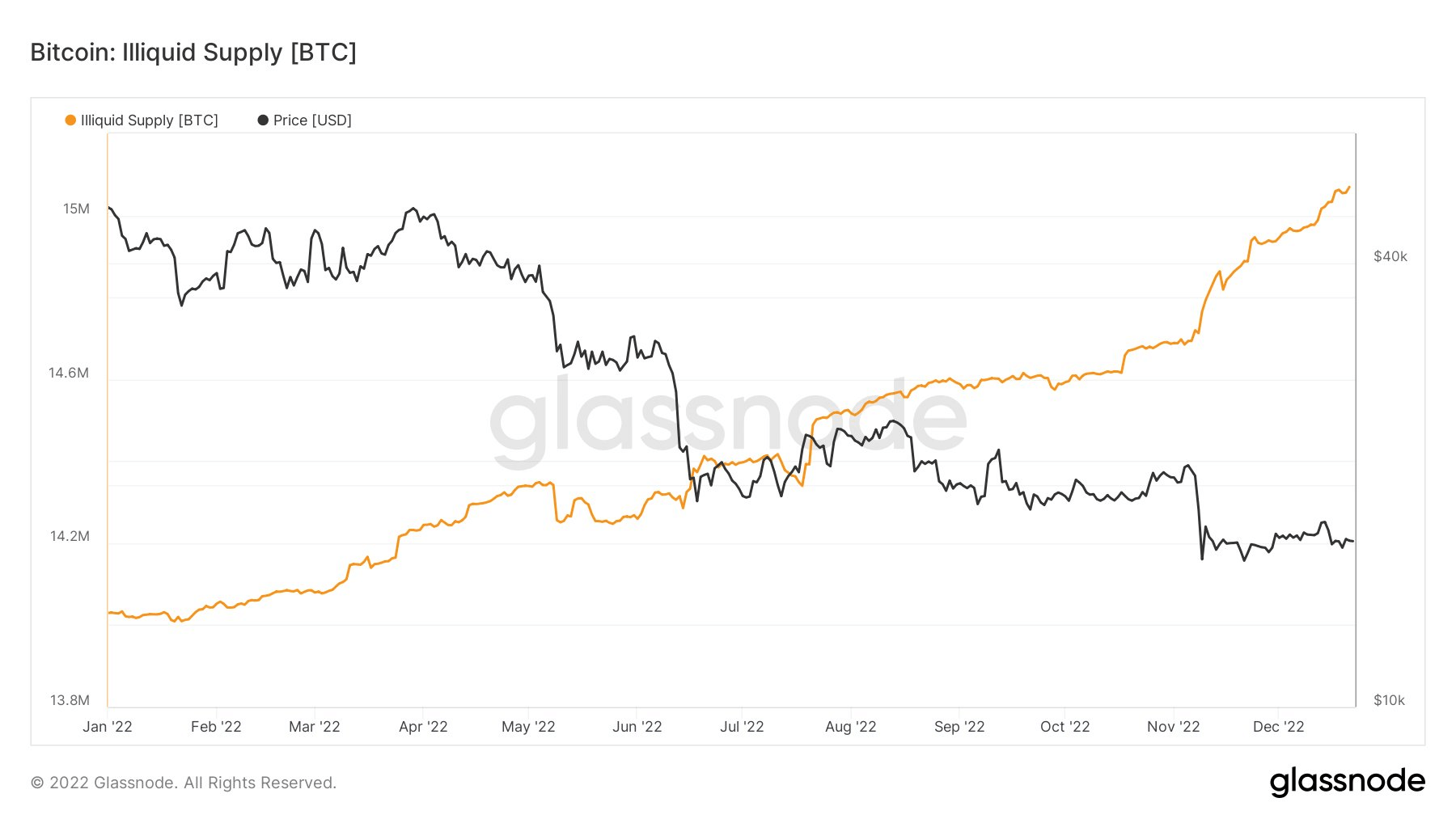Click the May '22 x-axis label
The width and height of the screenshot is (1456, 819).
[528, 727]
